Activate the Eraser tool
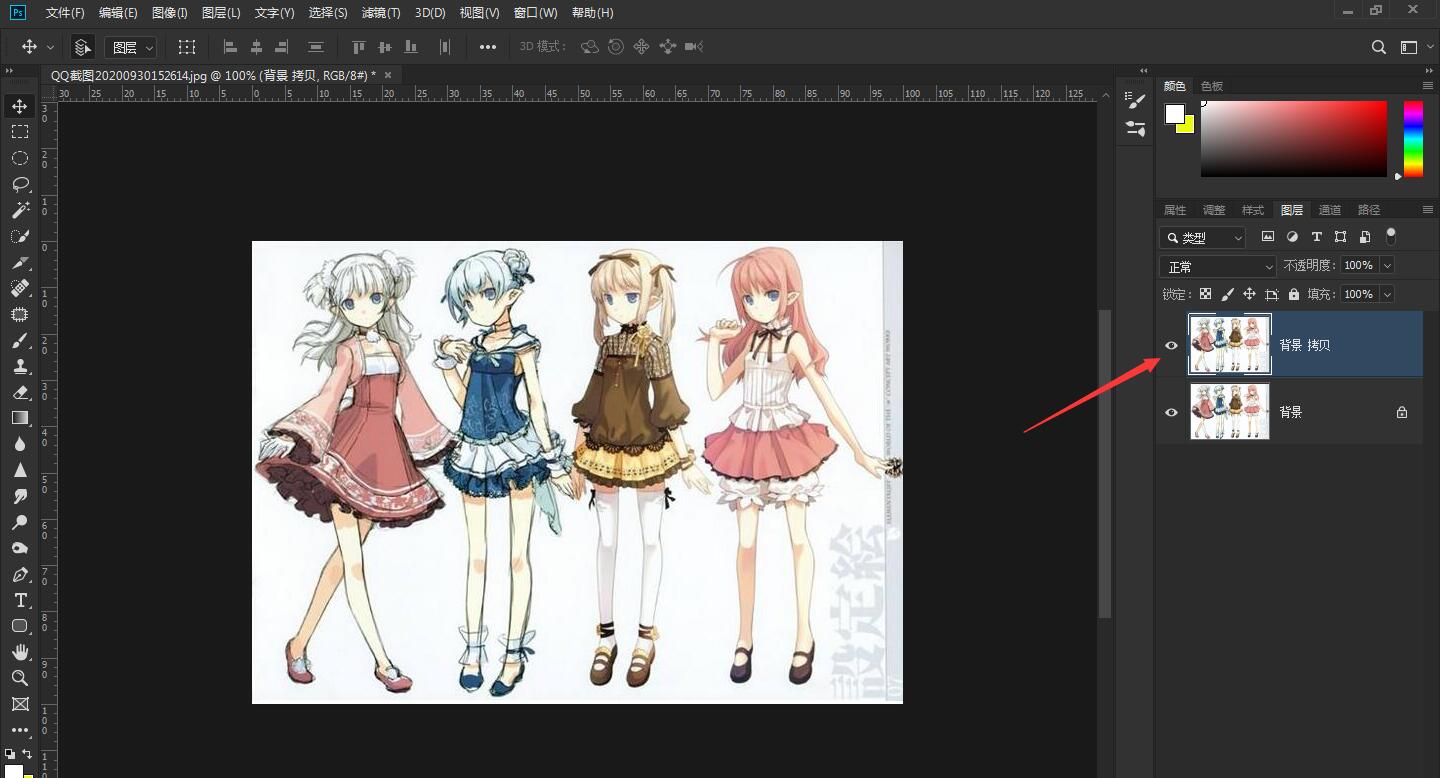This screenshot has height=778, width=1440. (20, 392)
